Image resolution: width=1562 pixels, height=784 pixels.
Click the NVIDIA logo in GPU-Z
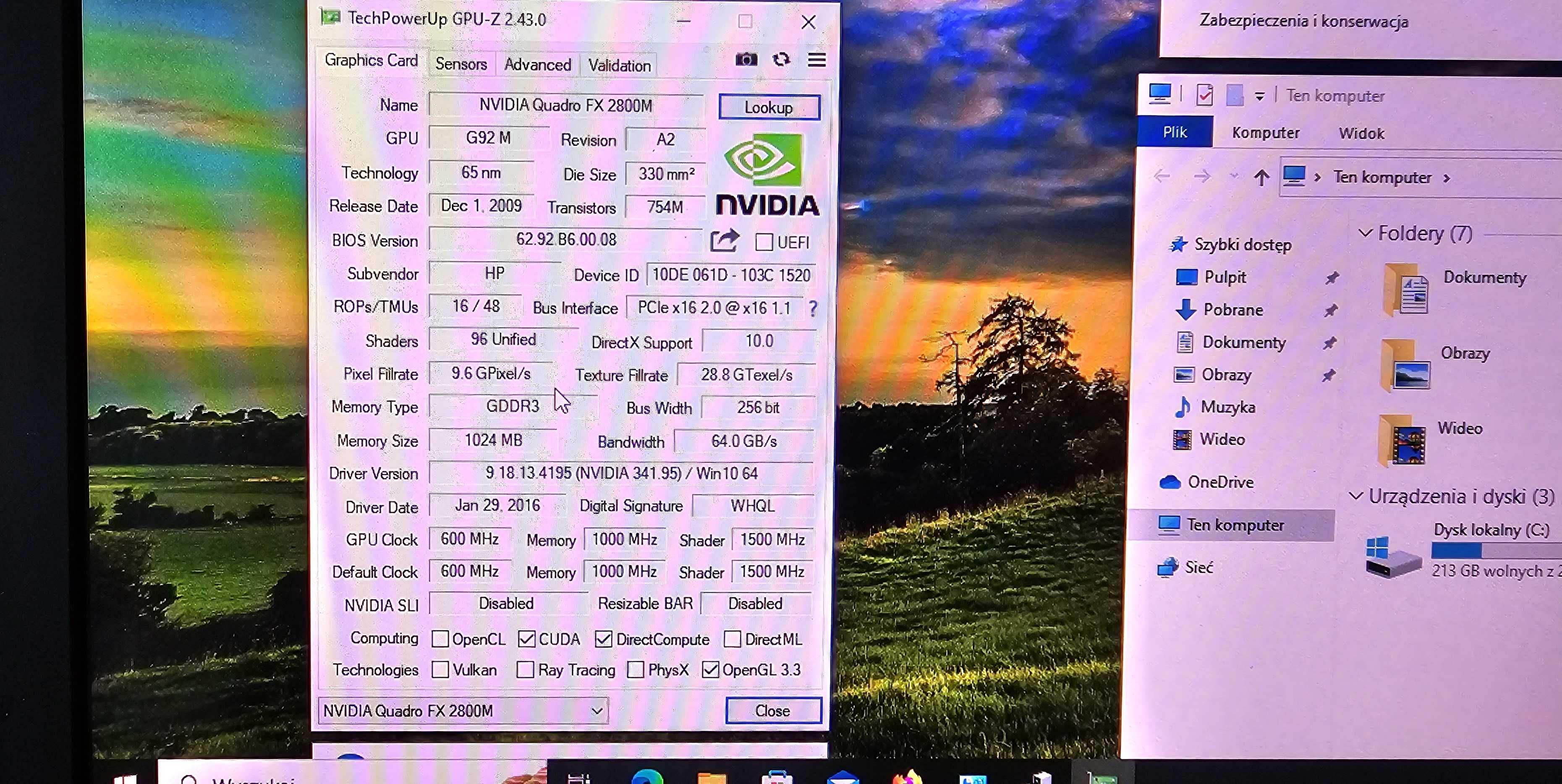768,175
